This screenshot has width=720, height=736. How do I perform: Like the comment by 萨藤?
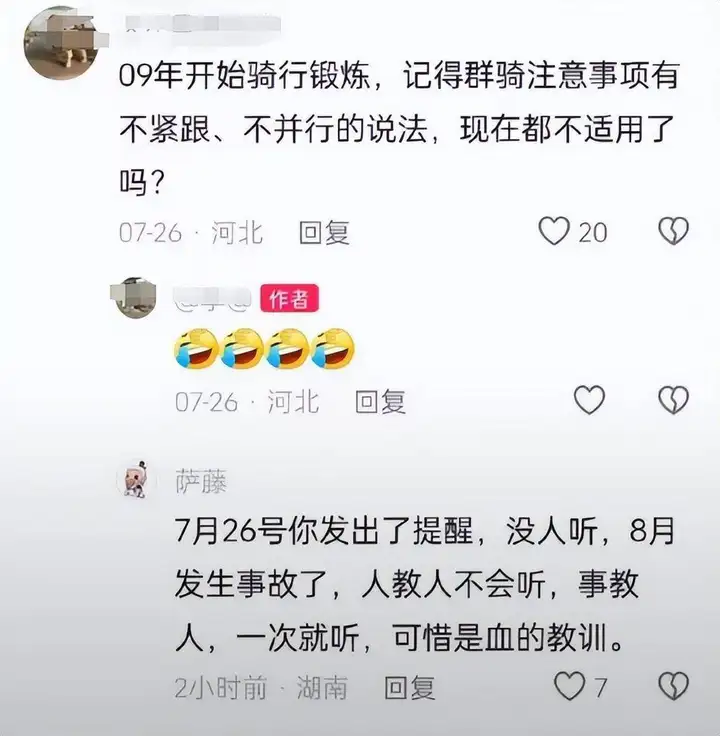tap(570, 686)
